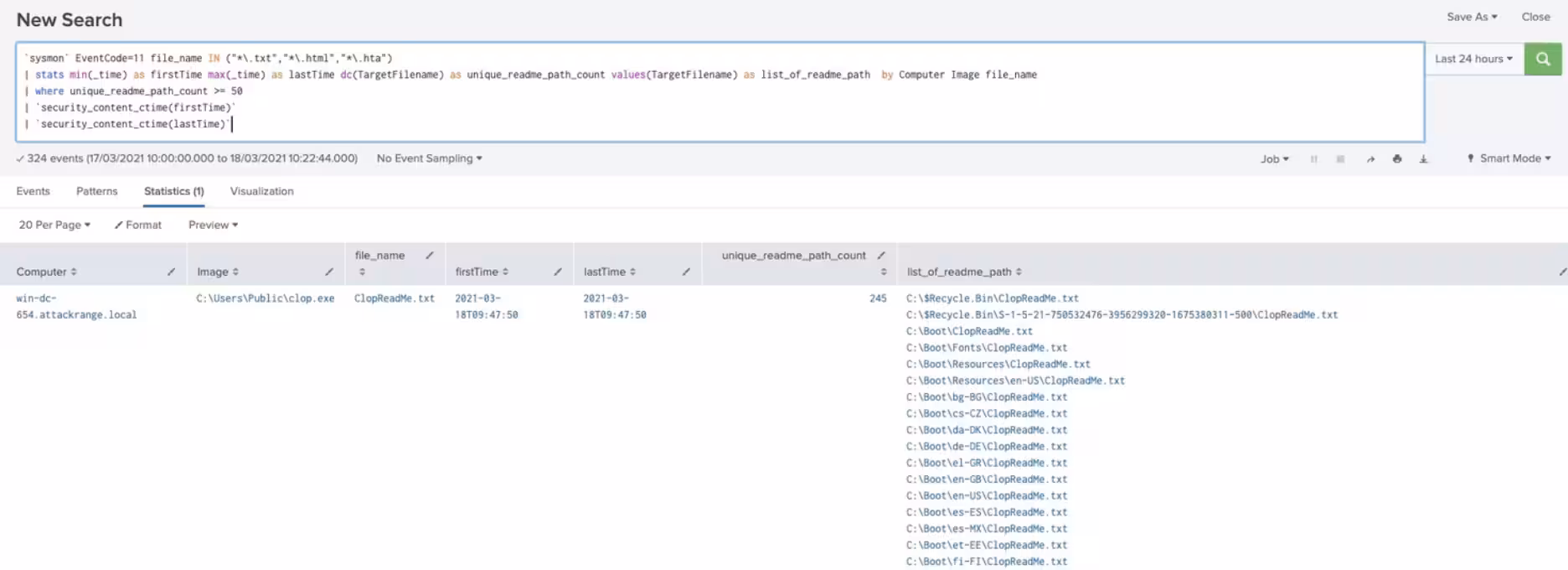Pause the running search job

click(x=1313, y=159)
